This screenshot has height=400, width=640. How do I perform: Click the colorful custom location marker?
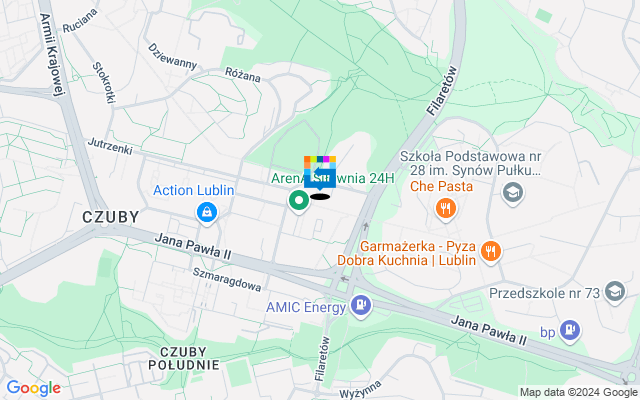[320, 172]
